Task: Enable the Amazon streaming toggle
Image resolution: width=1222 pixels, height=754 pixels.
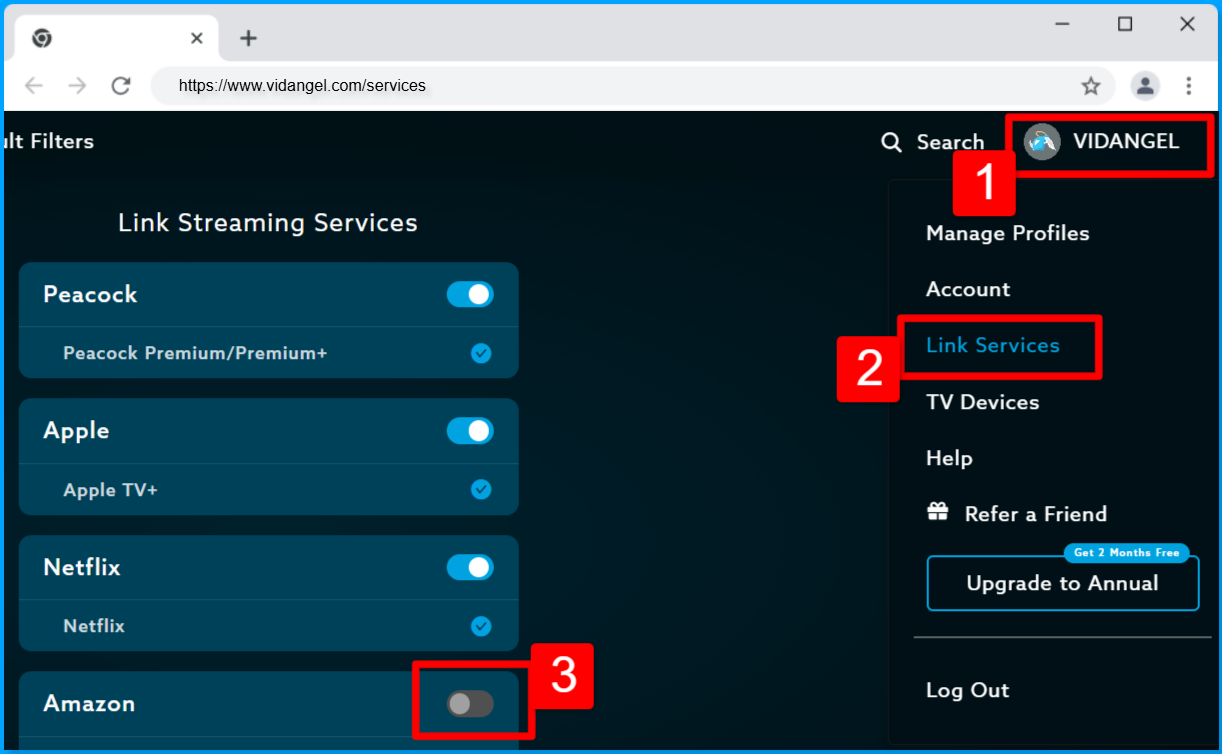Action: click(x=470, y=703)
